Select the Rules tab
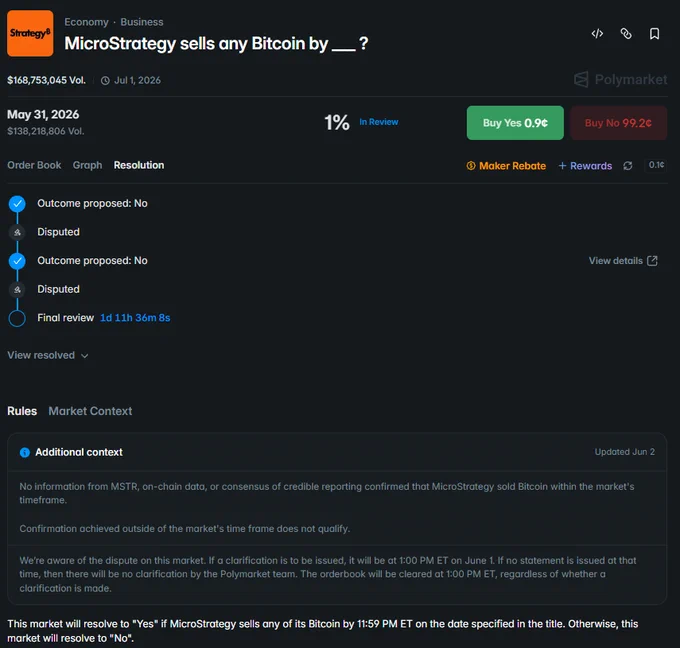This screenshot has height=648, width=680. coord(22,411)
